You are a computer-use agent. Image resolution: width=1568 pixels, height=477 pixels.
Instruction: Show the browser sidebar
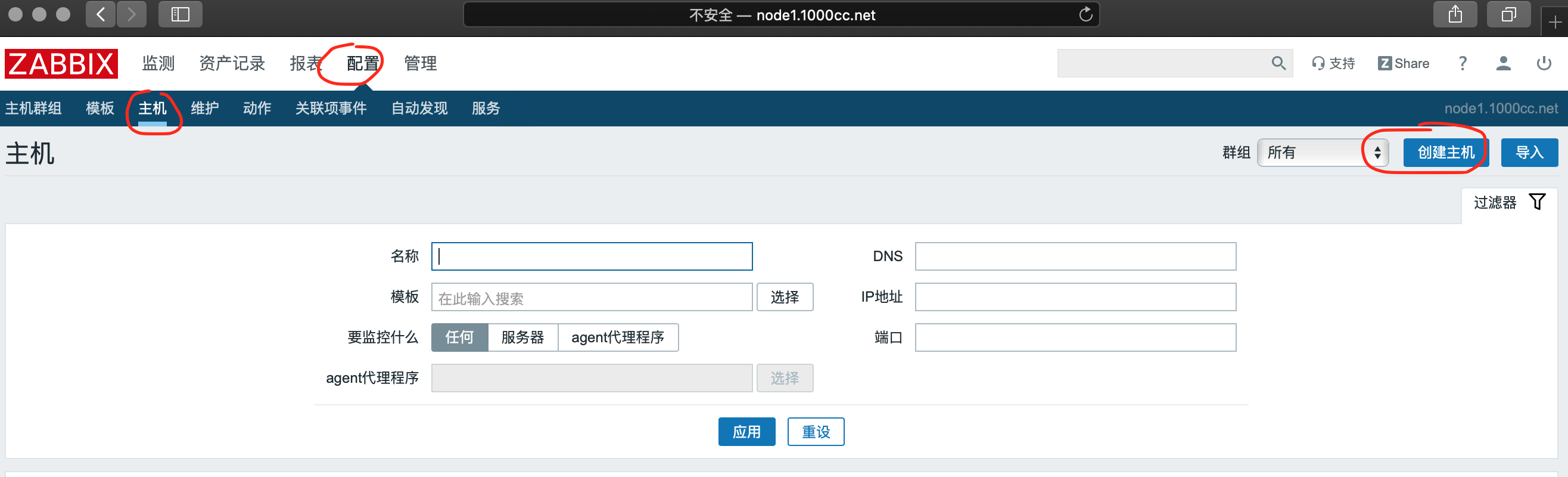(x=180, y=15)
